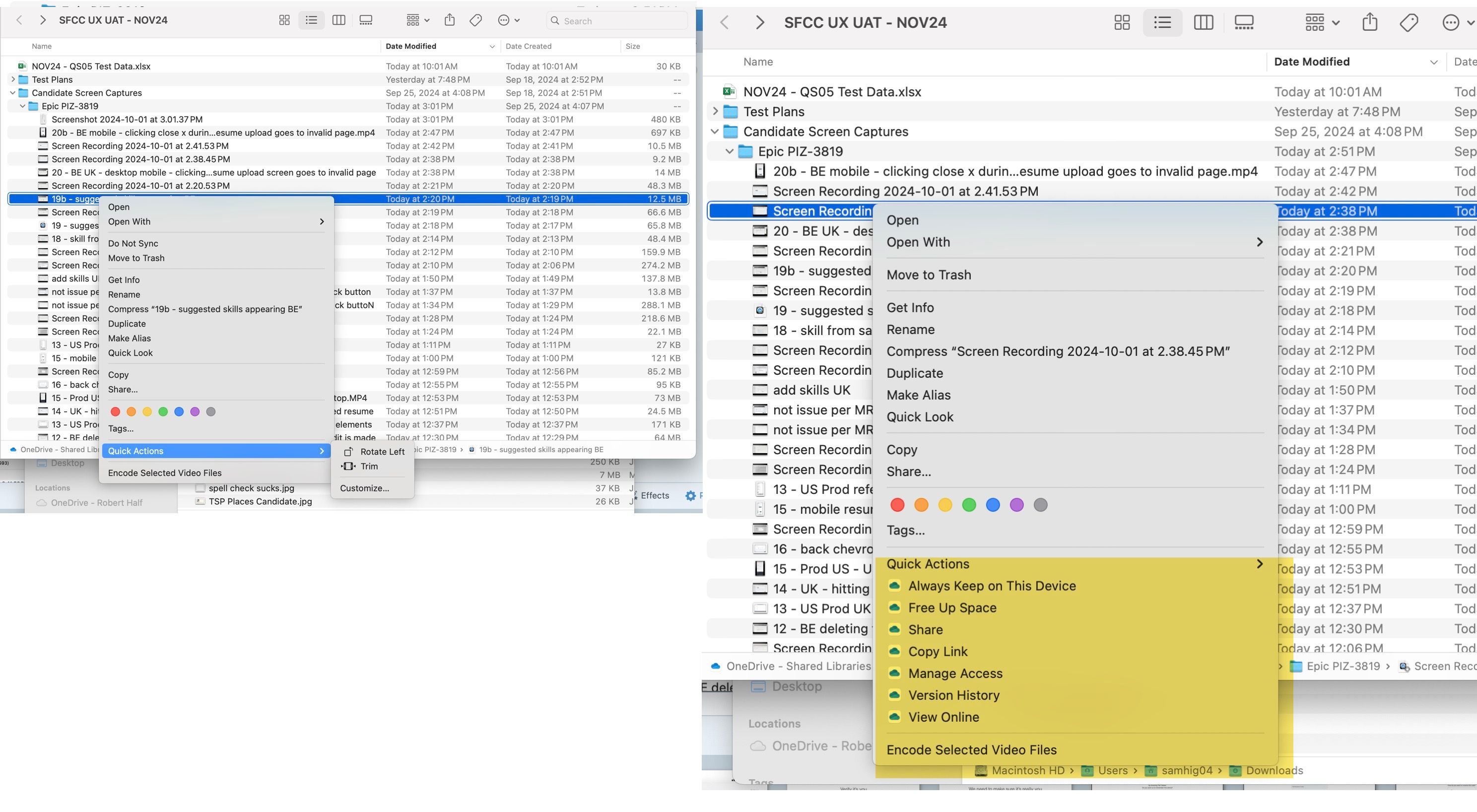Click the Downloads breadcrumb in the path bar
This screenshot has width=1477, height=812.
click(1274, 770)
